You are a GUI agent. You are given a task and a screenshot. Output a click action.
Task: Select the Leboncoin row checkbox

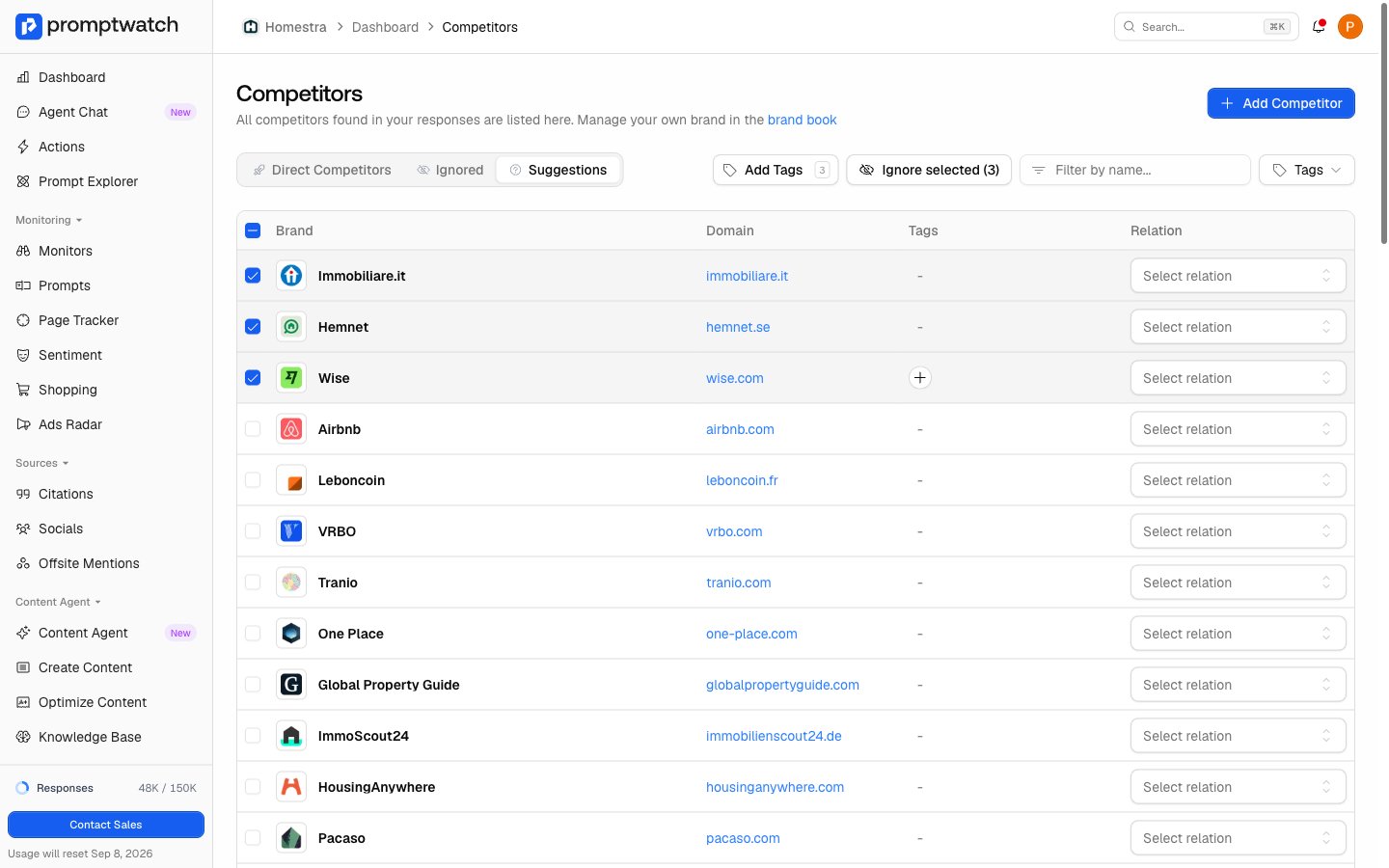pos(253,480)
